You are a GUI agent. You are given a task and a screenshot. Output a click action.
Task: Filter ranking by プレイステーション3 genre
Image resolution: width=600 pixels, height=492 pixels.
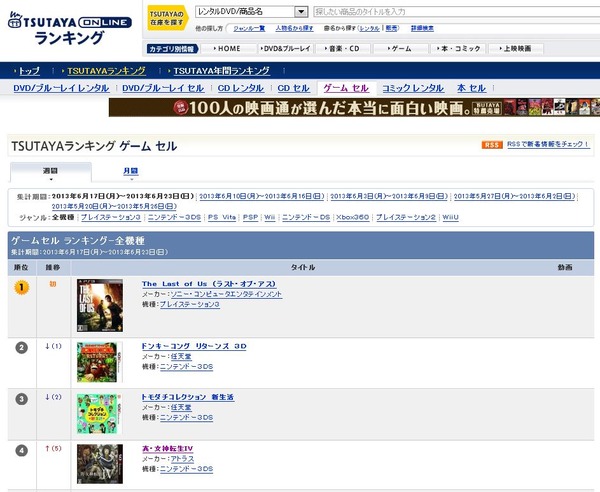(111, 217)
